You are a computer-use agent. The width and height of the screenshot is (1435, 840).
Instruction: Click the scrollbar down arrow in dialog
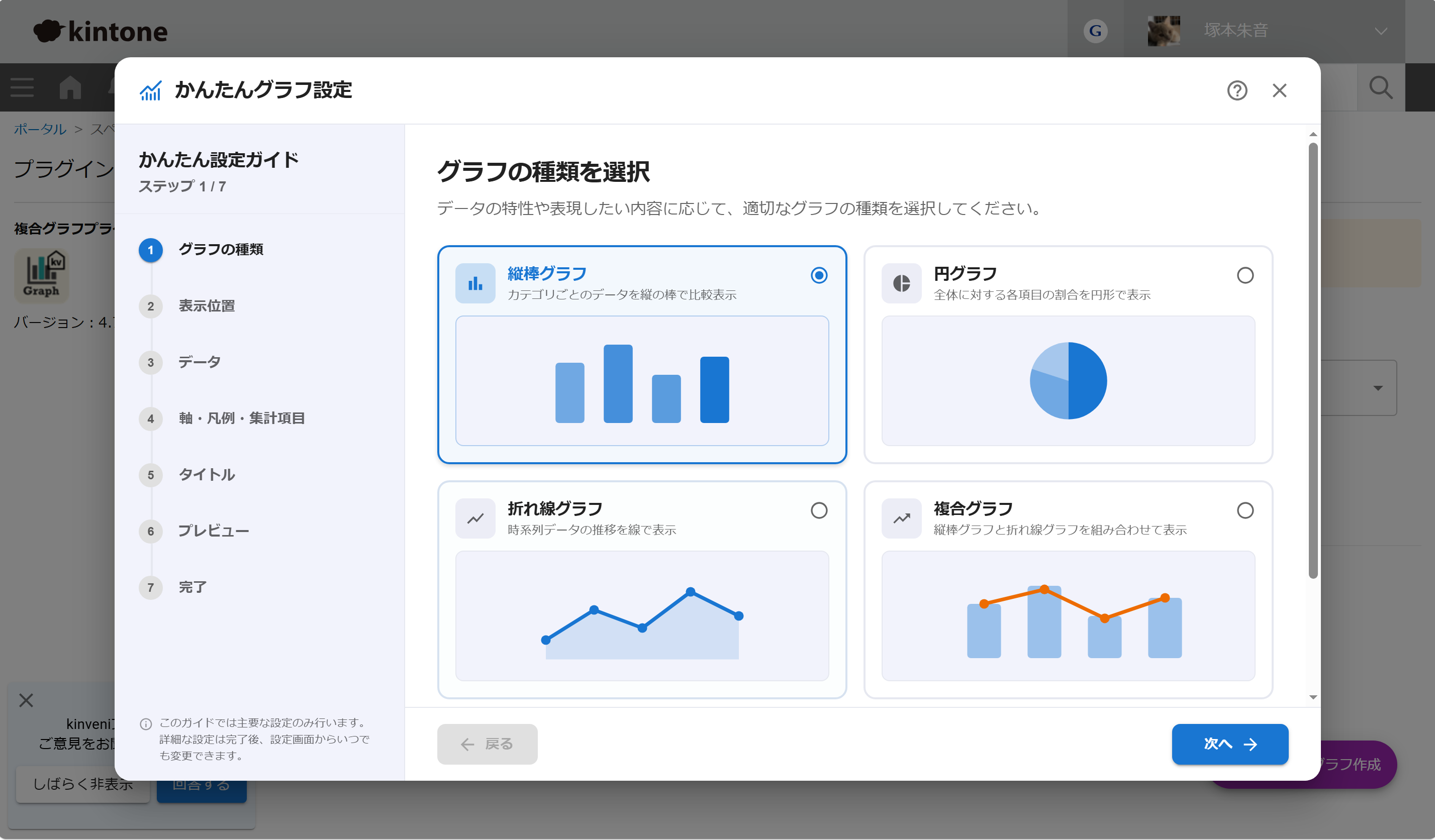coord(1313,697)
